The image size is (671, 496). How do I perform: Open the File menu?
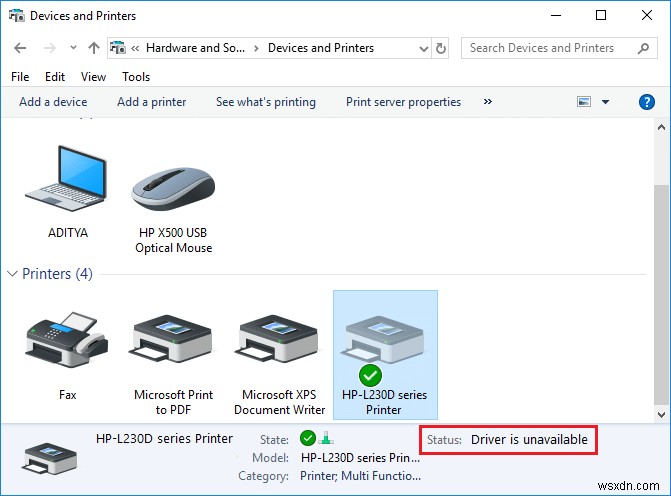(x=20, y=77)
